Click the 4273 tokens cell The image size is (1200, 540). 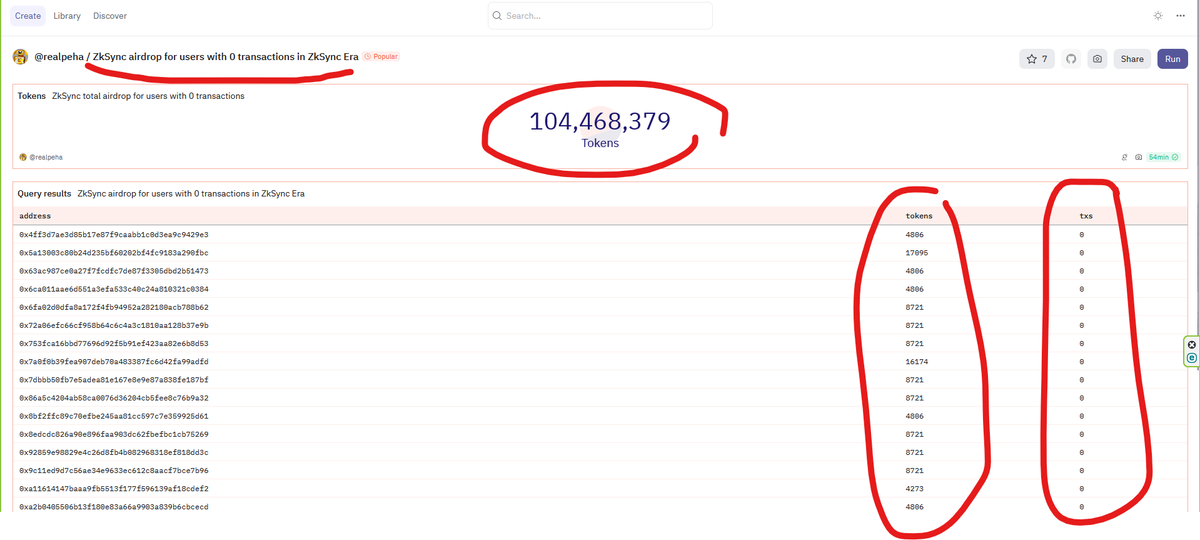[x=915, y=489]
